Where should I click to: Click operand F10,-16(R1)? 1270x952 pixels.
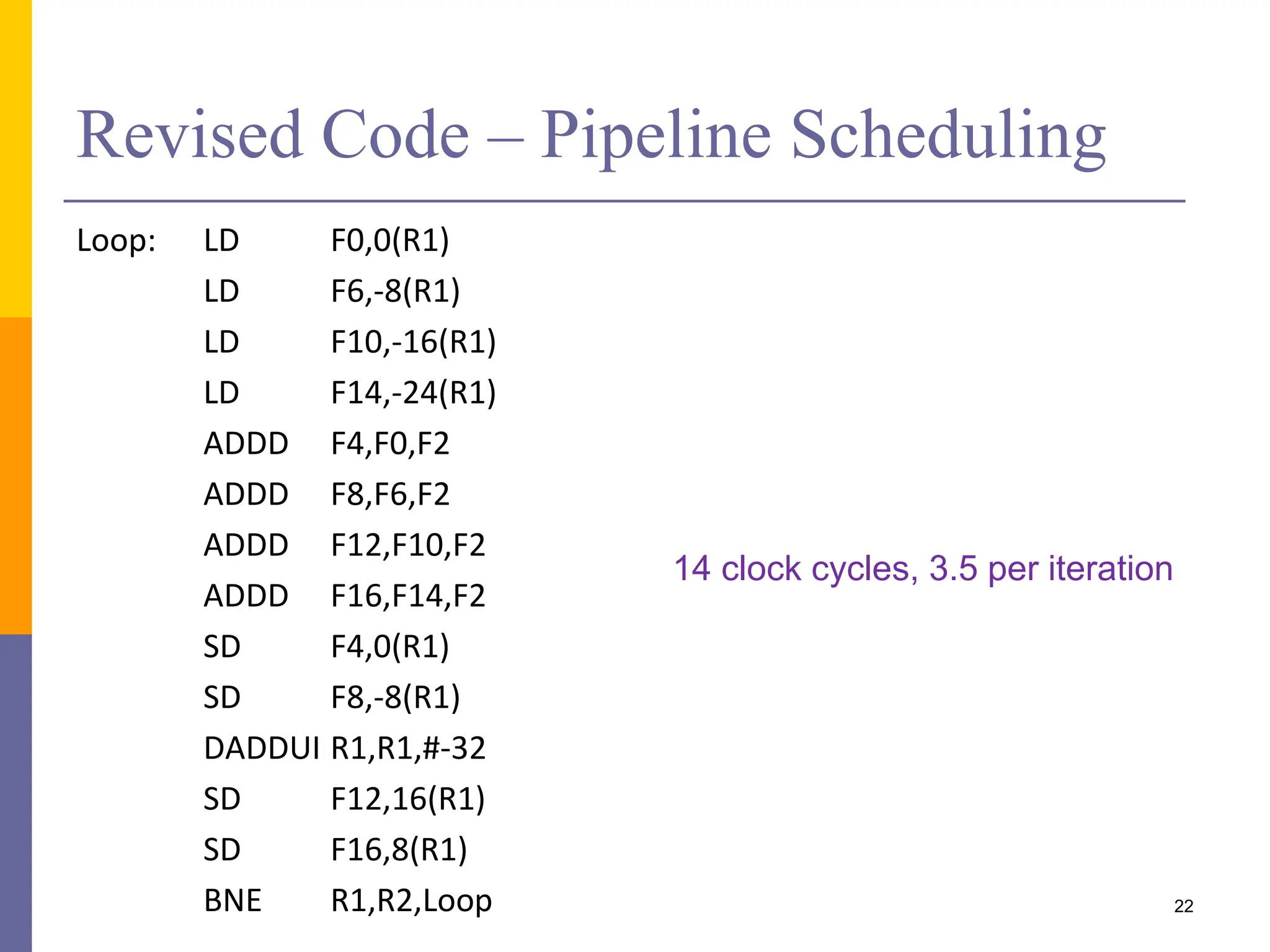414,343
